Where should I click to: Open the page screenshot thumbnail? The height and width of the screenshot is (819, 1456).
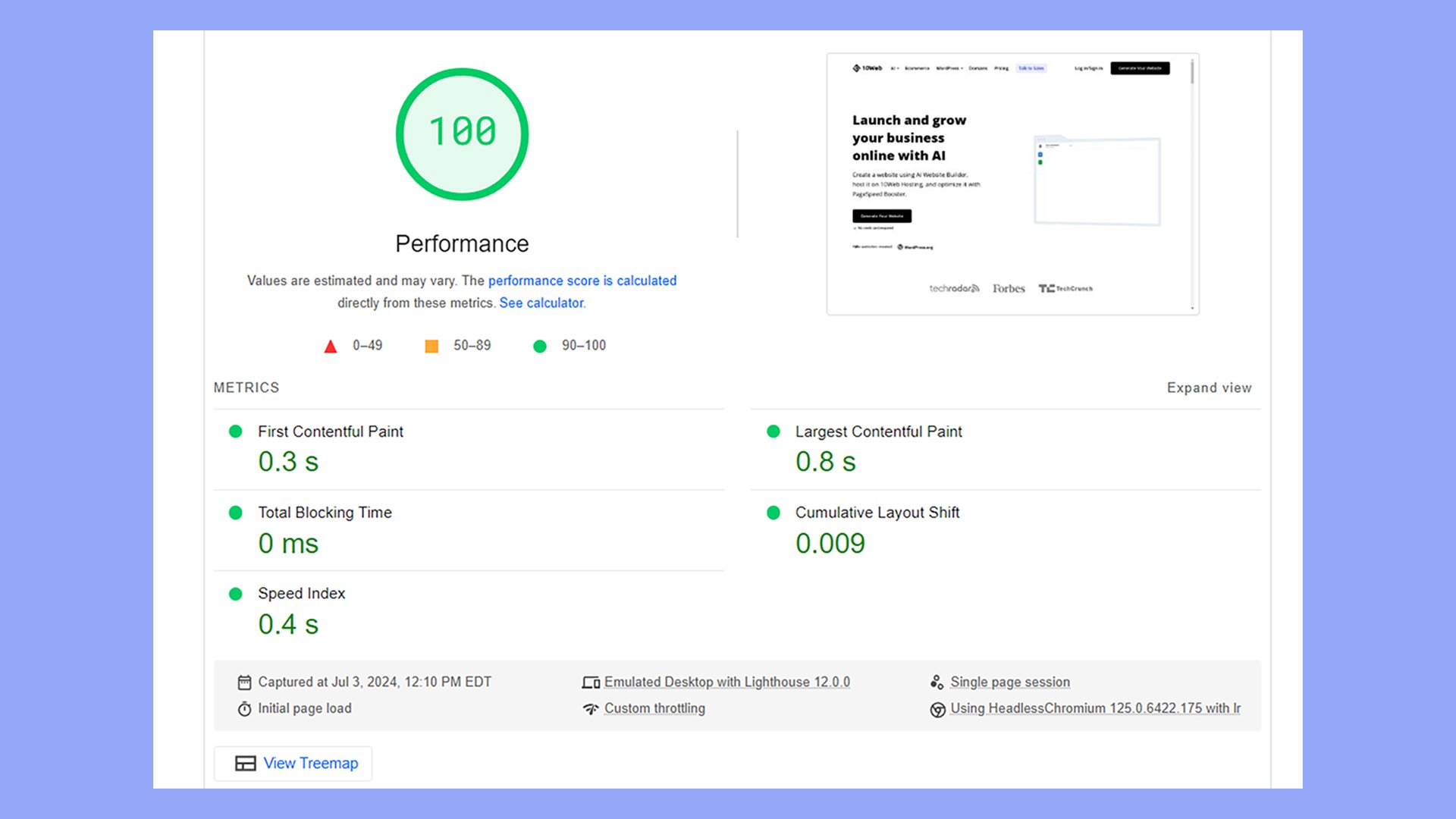1012,184
